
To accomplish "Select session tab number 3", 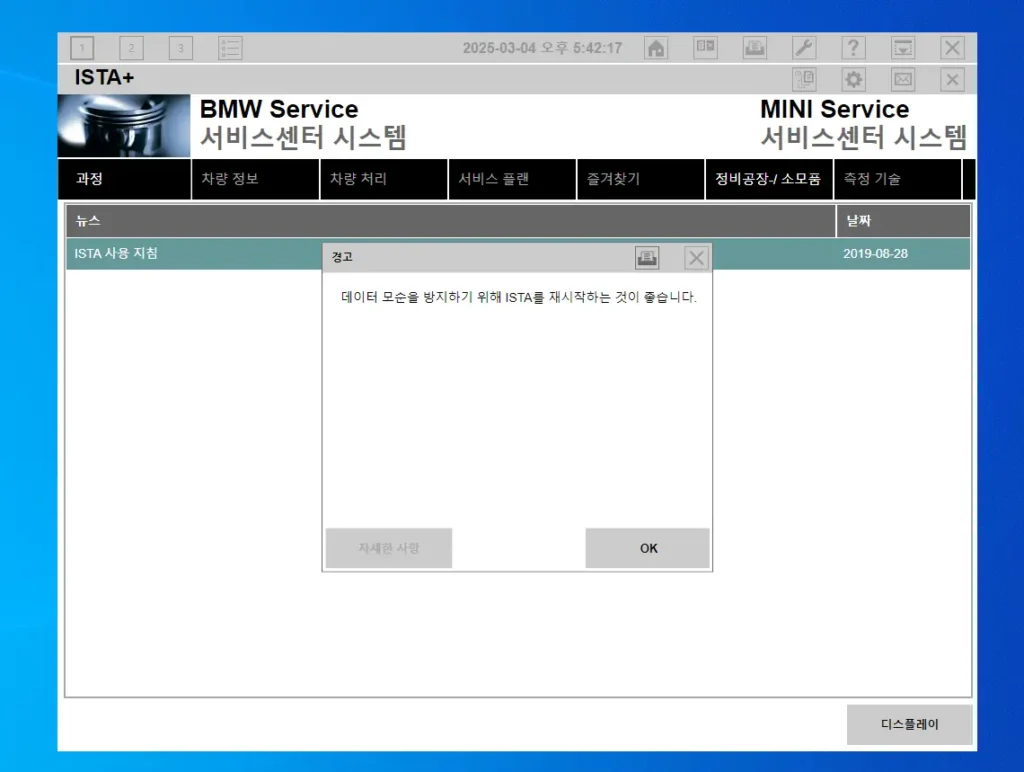I will 181,48.
